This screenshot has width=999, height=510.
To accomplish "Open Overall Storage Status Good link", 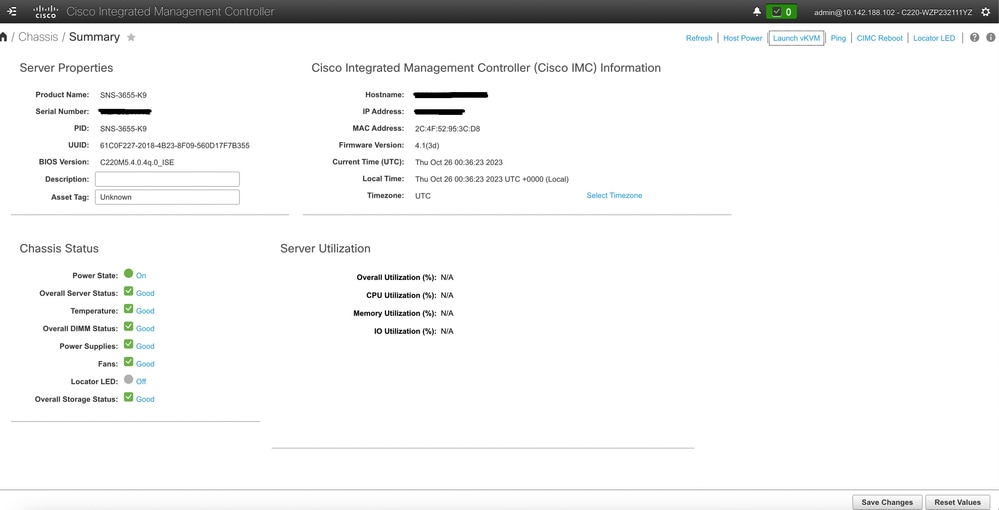I will (145, 399).
